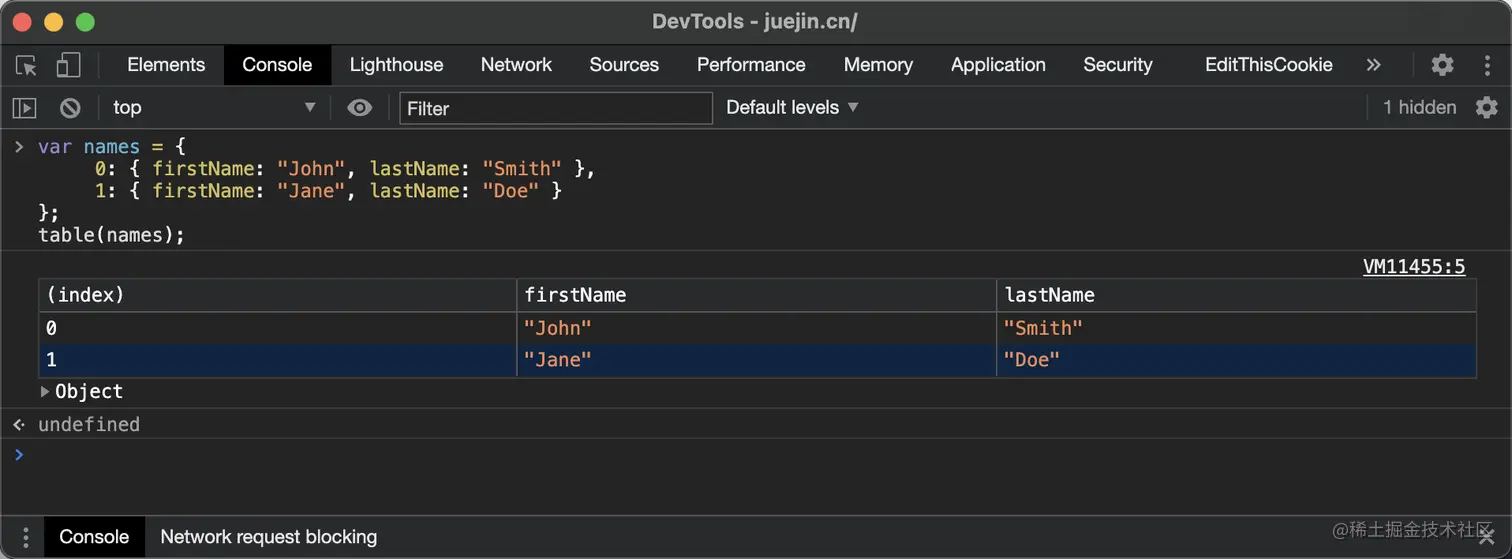Image resolution: width=1512 pixels, height=559 pixels.
Task: Activate the inspect element picker icon
Action: tap(27, 65)
